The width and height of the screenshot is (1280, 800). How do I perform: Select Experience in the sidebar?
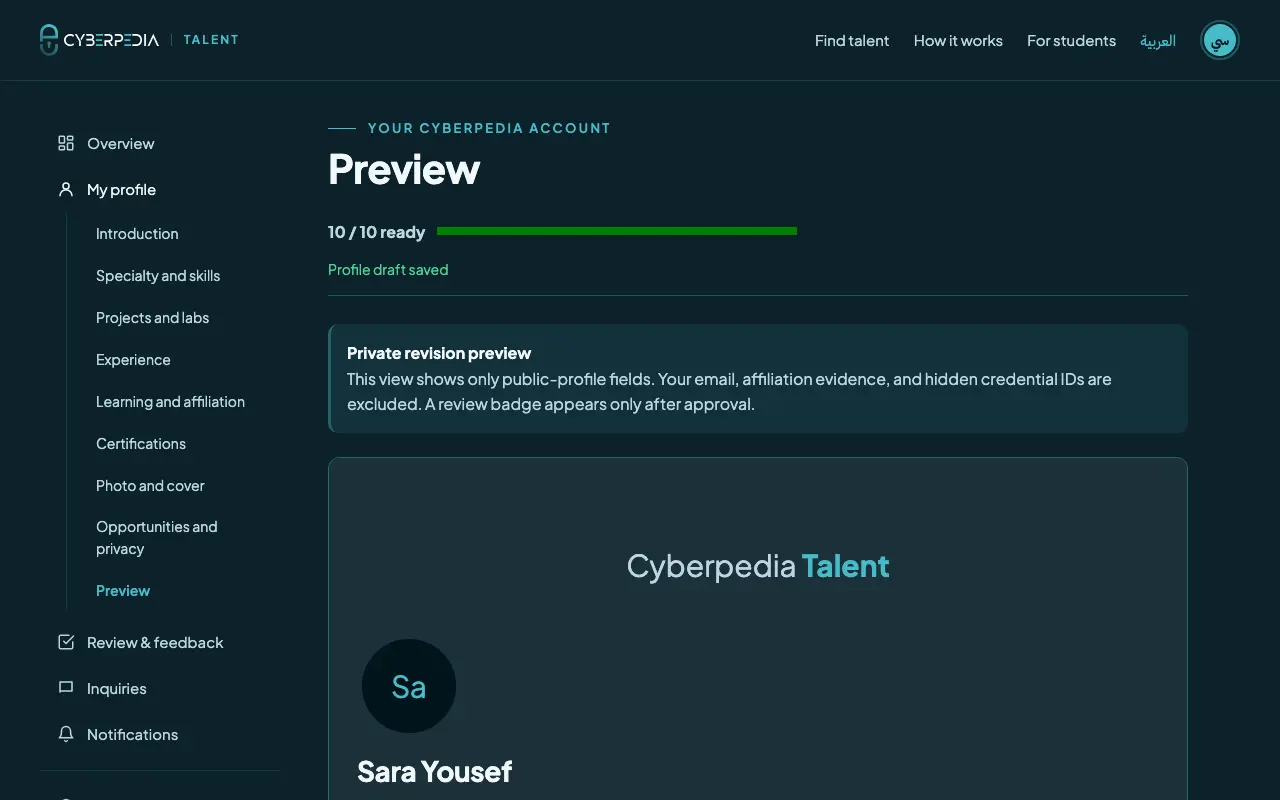coord(133,360)
